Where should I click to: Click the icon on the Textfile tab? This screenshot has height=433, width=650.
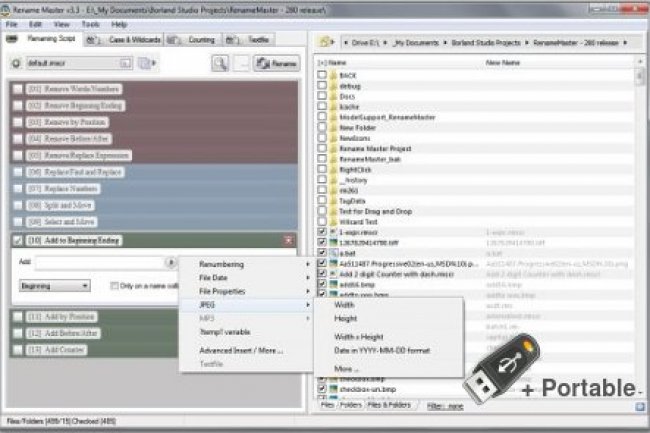(x=232, y=40)
